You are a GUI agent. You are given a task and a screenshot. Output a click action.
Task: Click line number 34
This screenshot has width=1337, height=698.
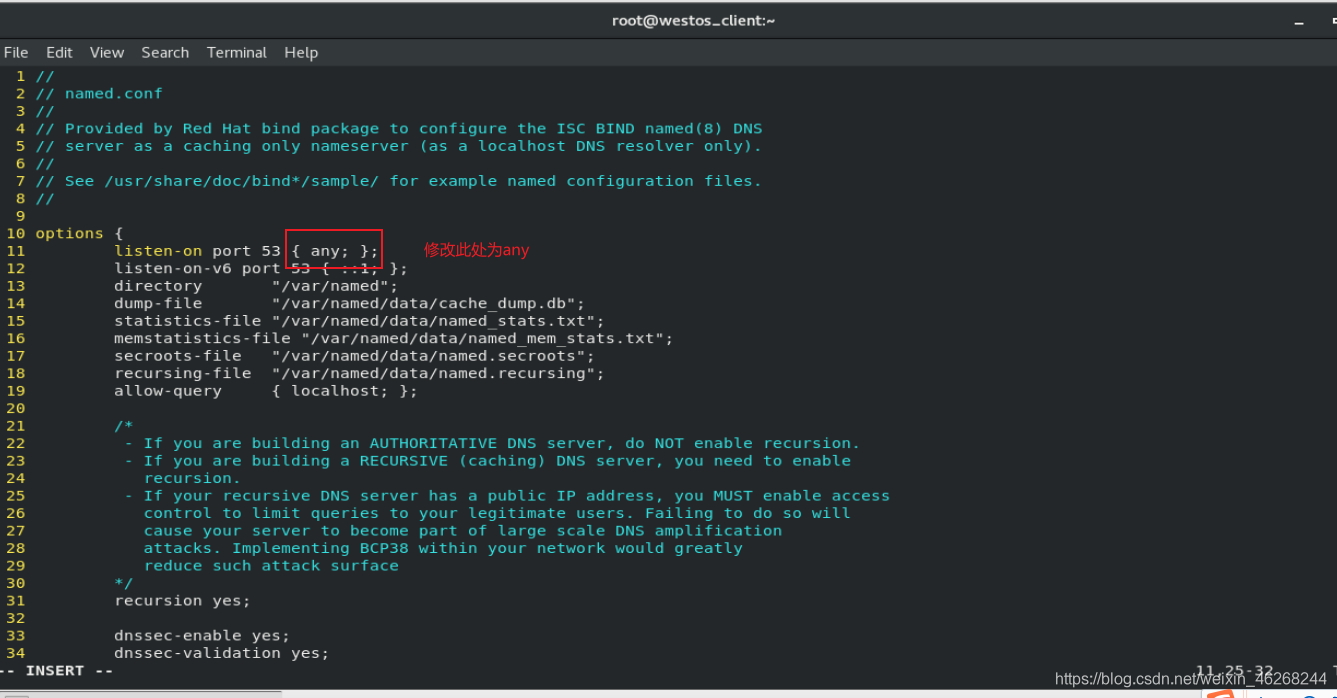coord(15,653)
